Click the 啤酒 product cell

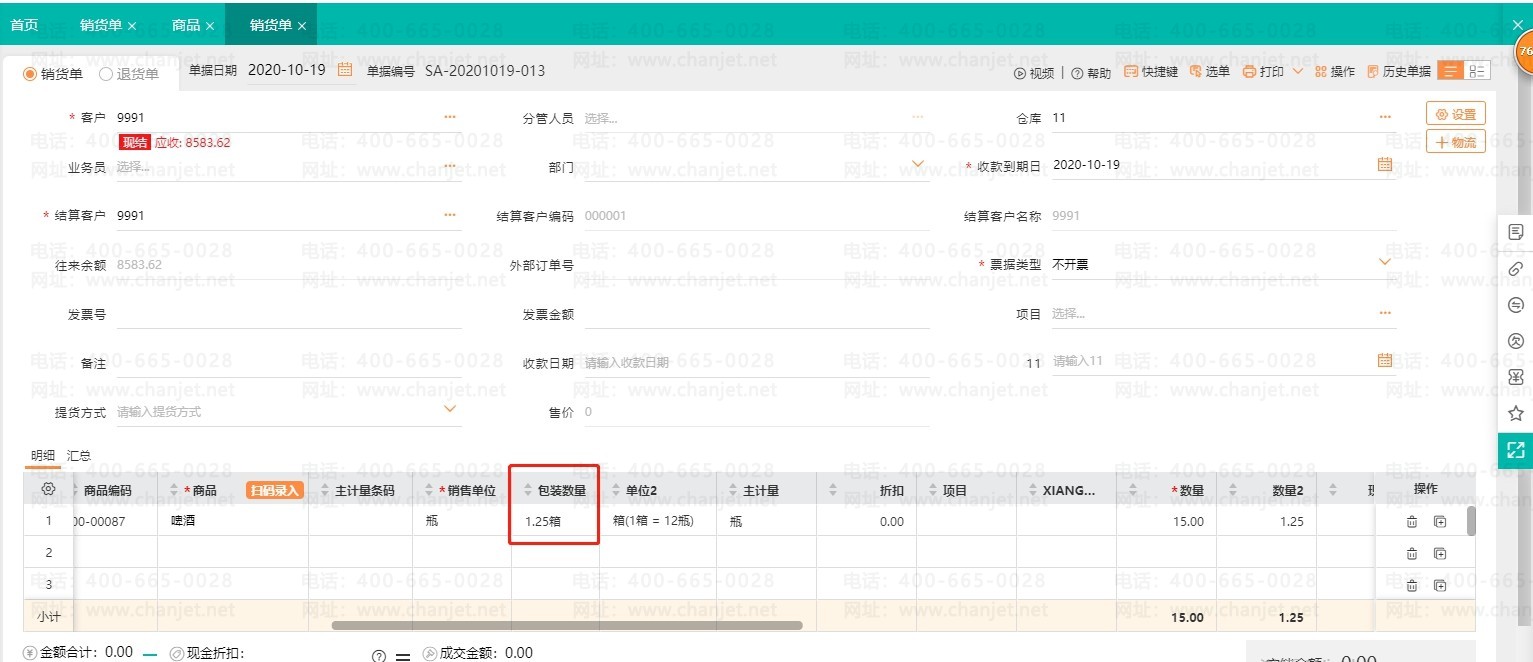click(x=232, y=521)
